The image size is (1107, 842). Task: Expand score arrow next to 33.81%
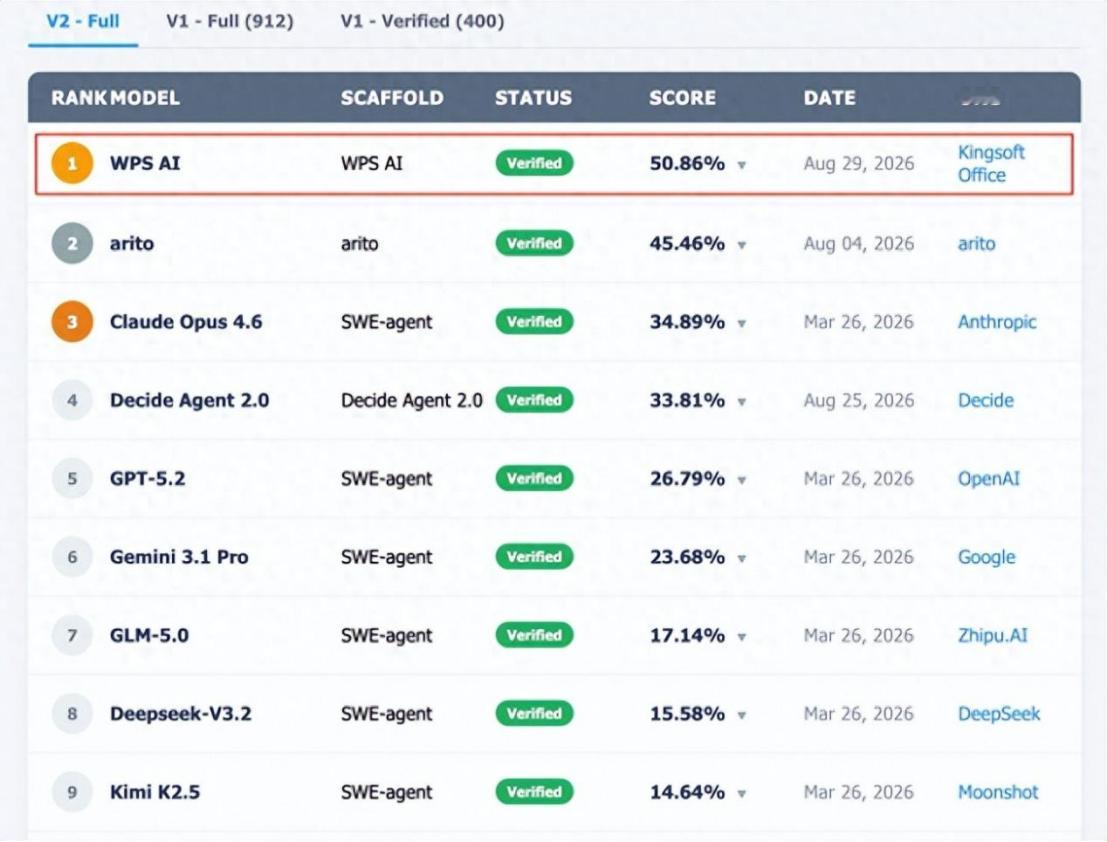pyautogui.click(x=742, y=402)
